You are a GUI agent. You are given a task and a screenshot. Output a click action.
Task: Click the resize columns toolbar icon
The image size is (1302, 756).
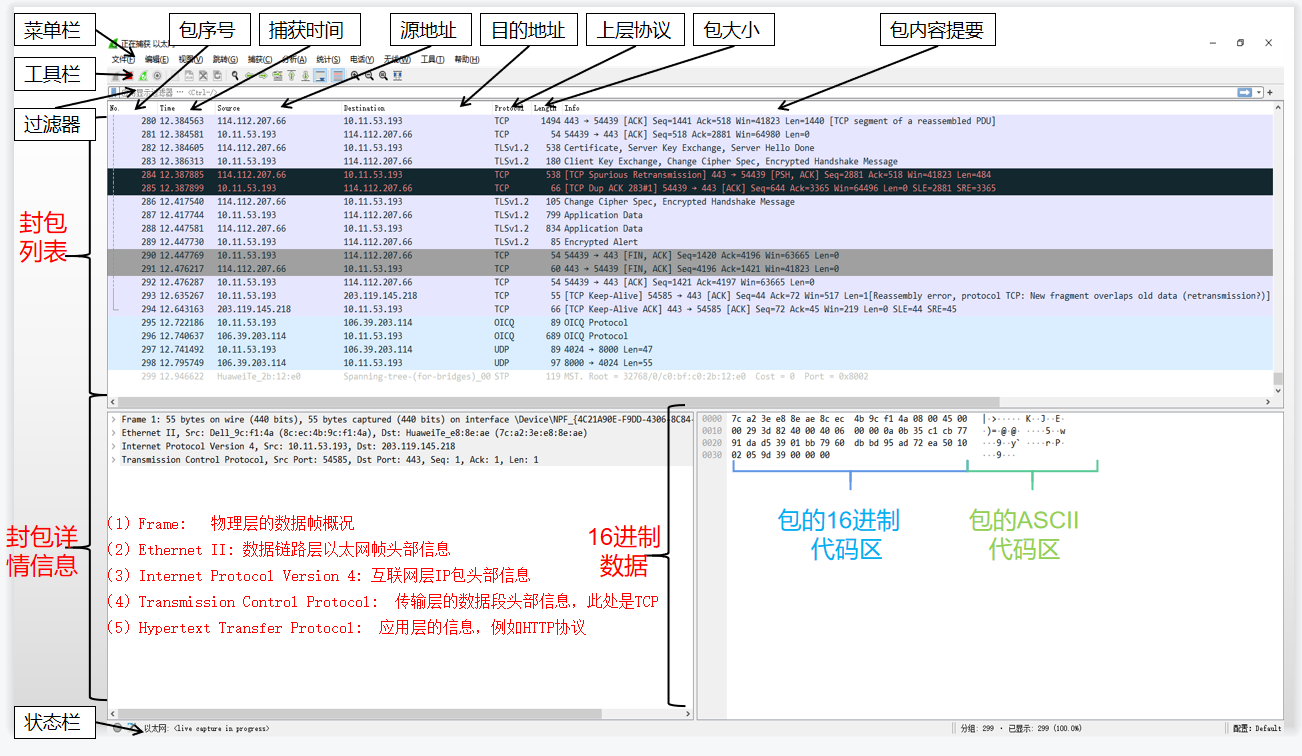(x=398, y=75)
